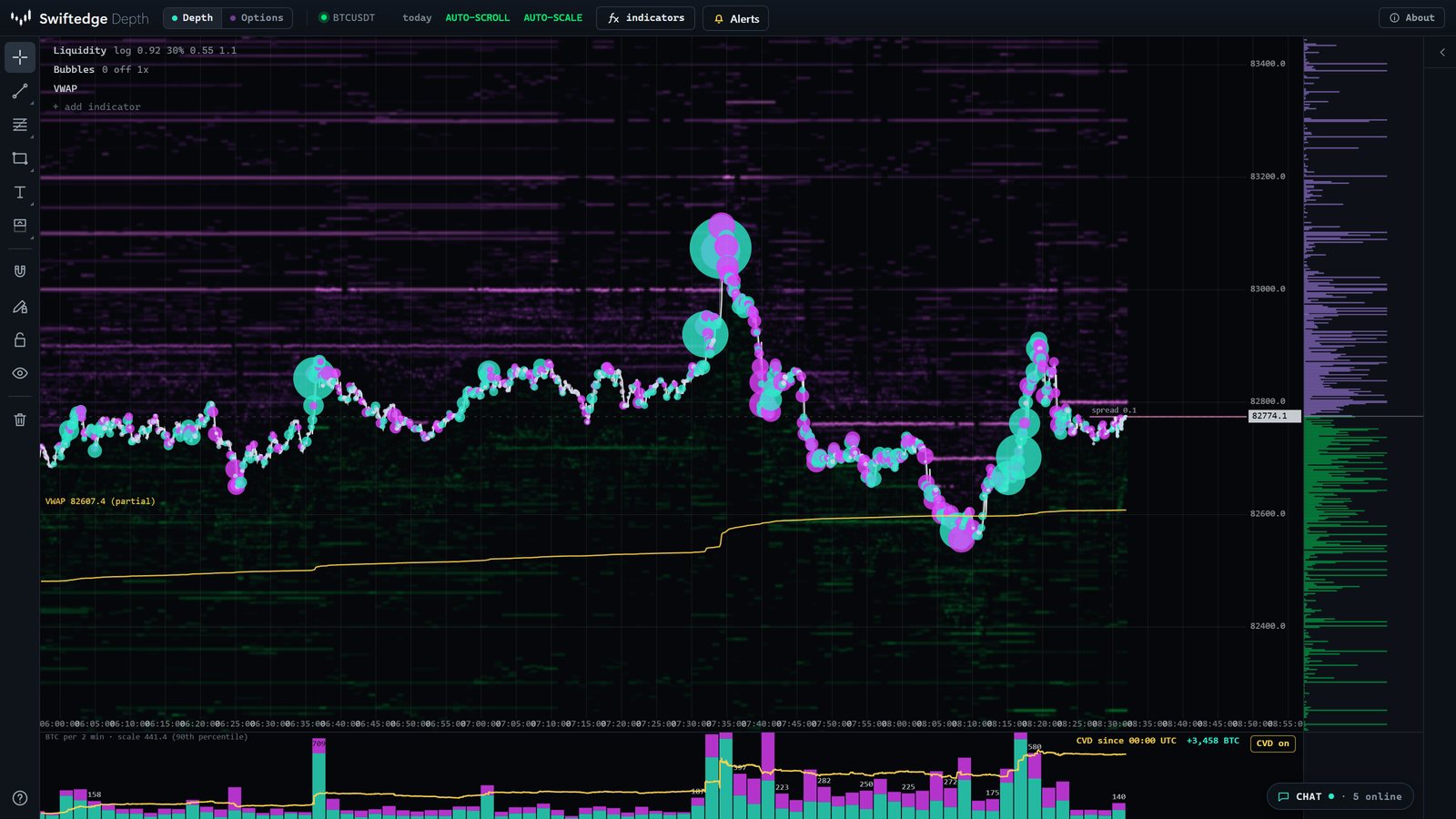The image size is (1456, 819).
Task: Open the fx indicators menu
Action: [x=645, y=18]
